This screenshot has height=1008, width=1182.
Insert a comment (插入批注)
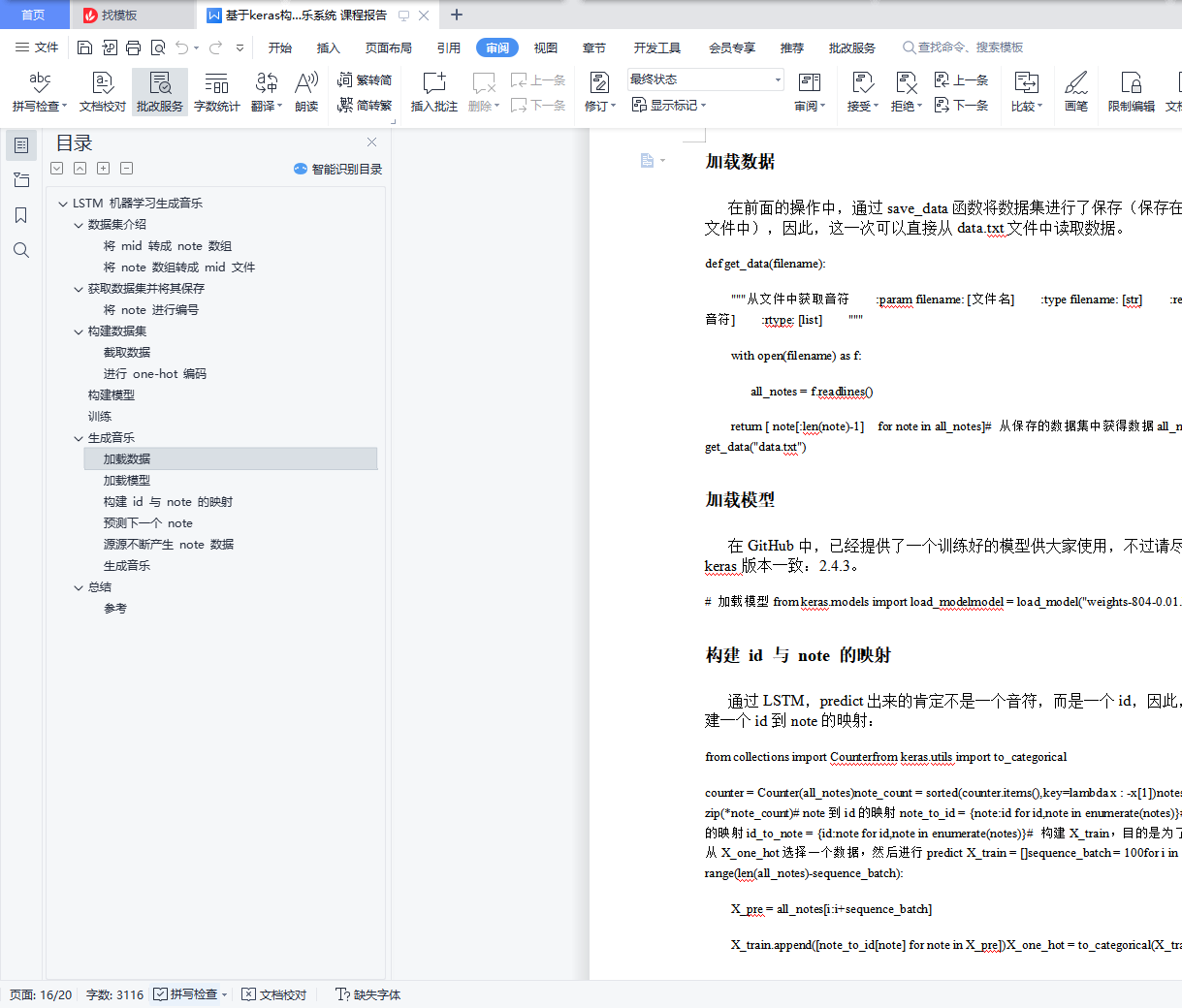click(433, 92)
